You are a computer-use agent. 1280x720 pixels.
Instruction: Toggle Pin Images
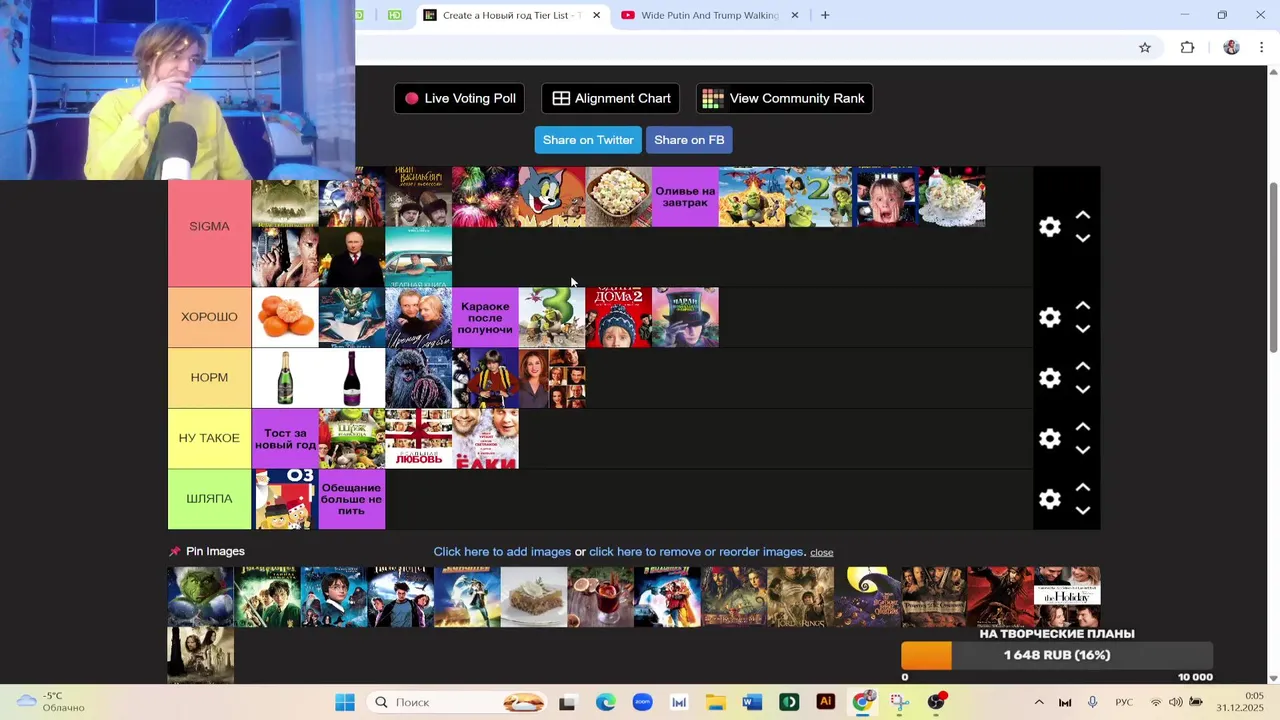(x=206, y=551)
